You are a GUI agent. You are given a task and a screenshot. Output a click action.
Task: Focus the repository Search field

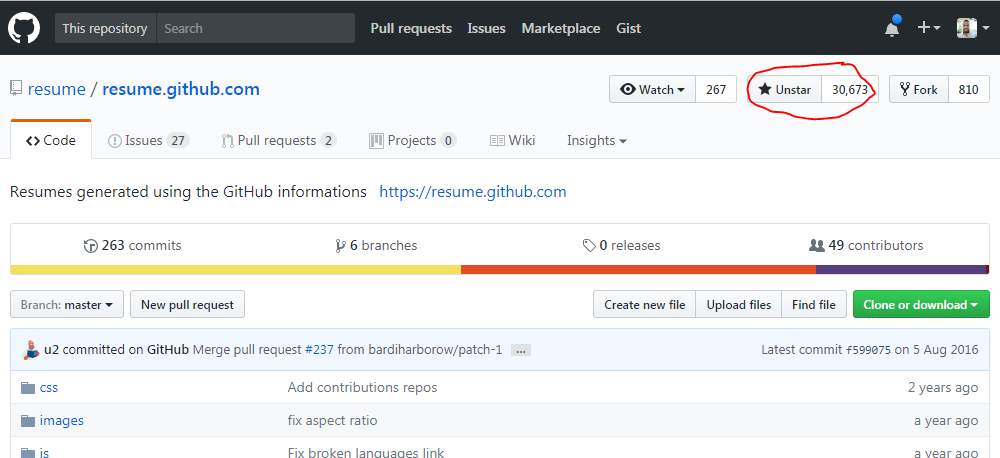pos(256,28)
